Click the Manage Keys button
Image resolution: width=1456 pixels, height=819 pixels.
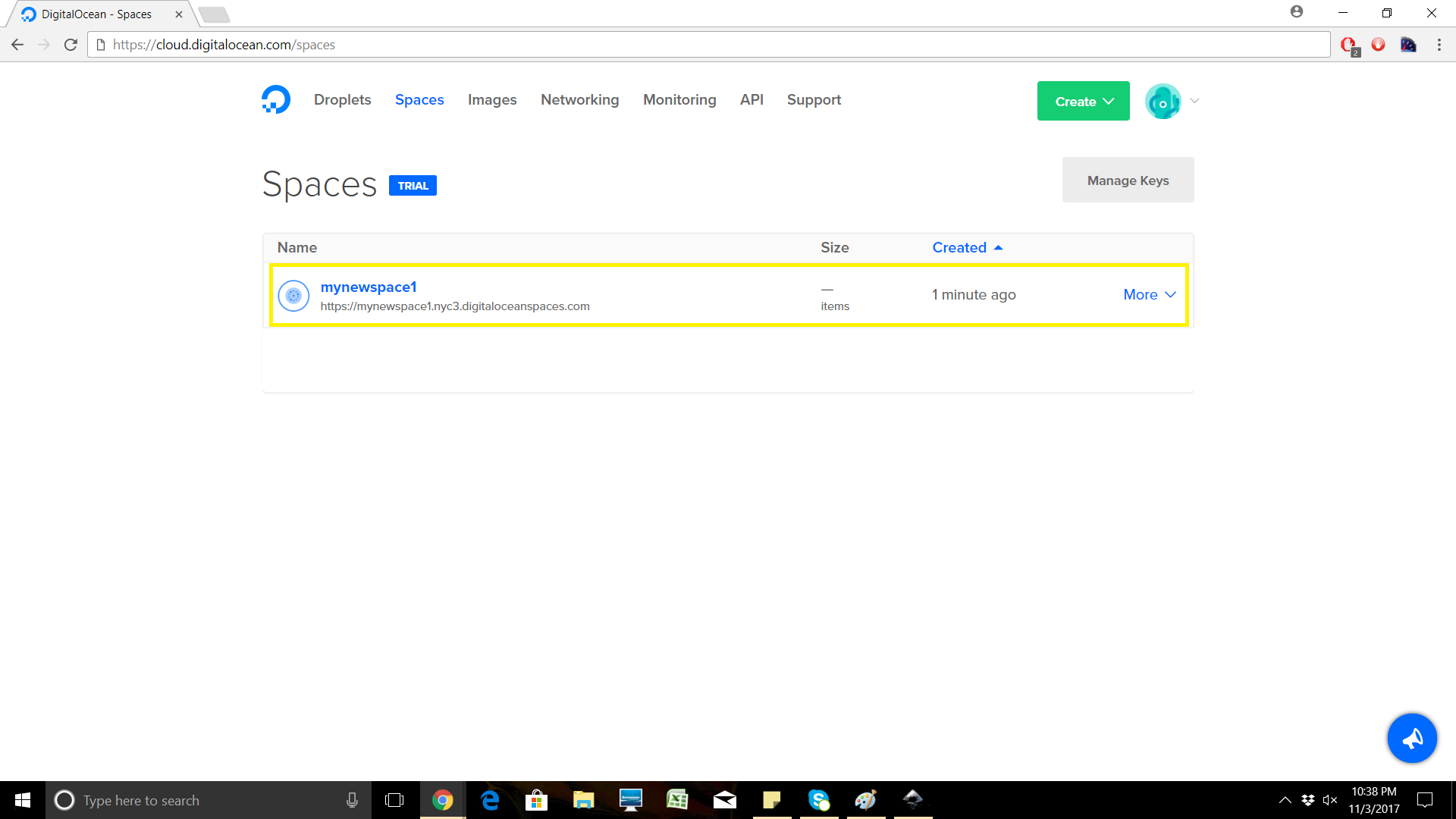(1128, 180)
